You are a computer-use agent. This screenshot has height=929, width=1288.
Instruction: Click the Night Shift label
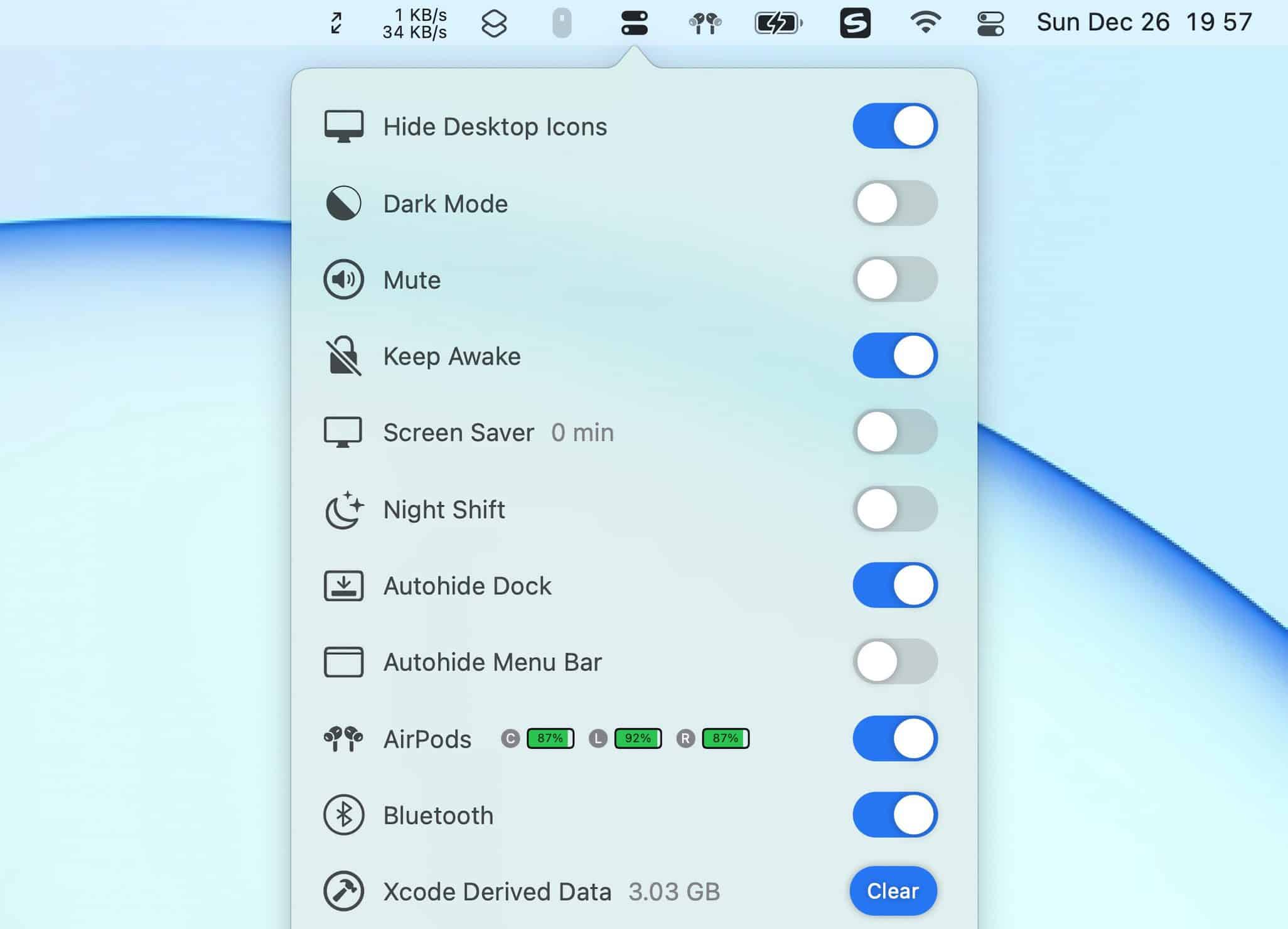pyautogui.click(x=444, y=509)
